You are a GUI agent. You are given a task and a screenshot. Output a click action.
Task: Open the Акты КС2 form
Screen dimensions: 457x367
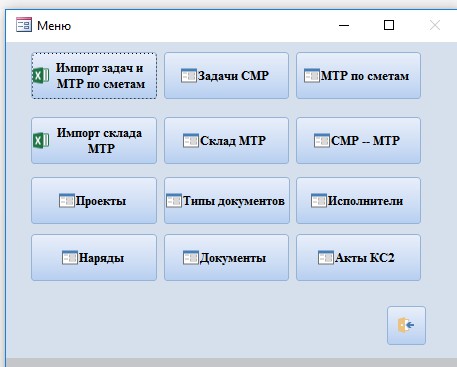(x=358, y=258)
